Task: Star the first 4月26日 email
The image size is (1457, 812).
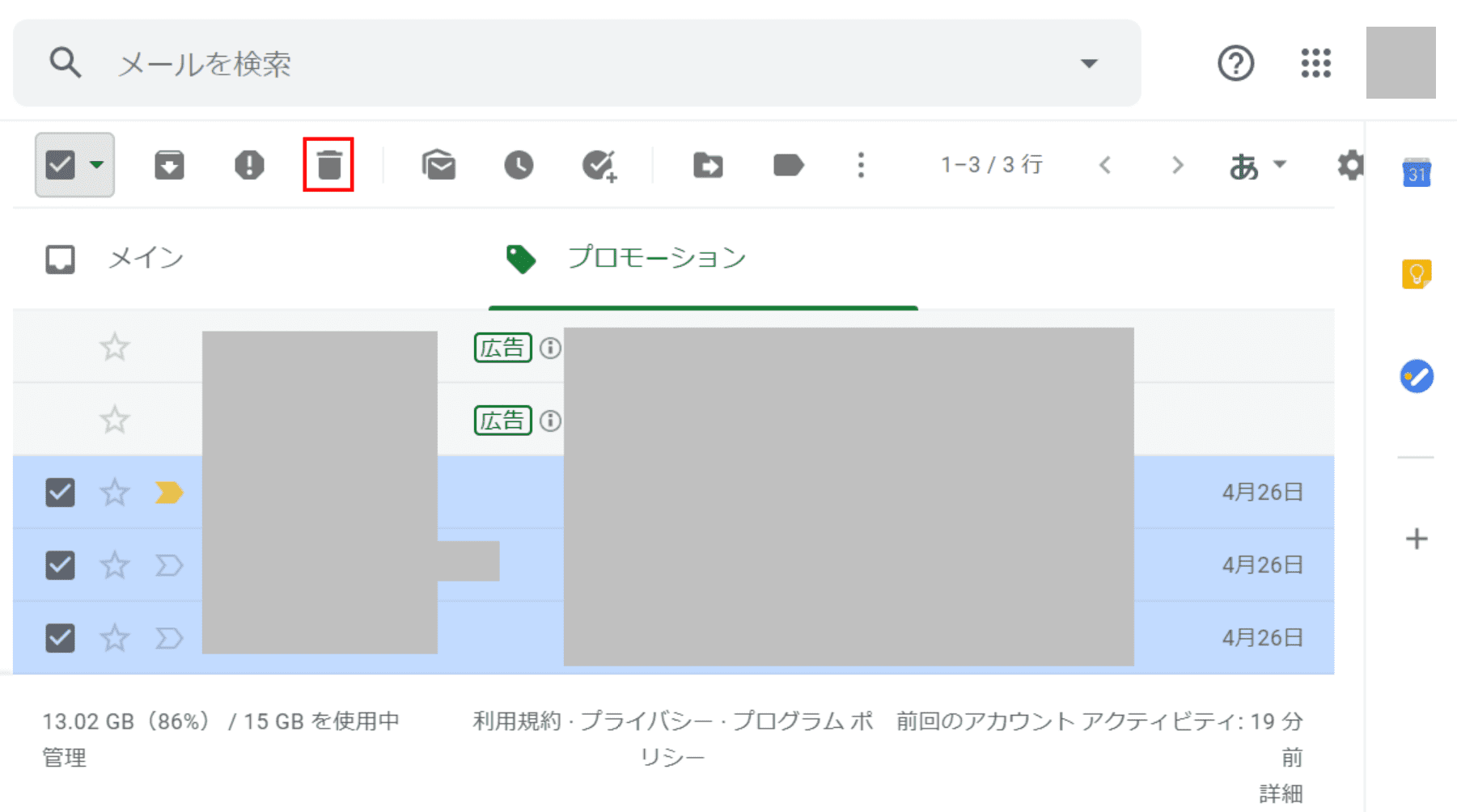Action: [114, 493]
